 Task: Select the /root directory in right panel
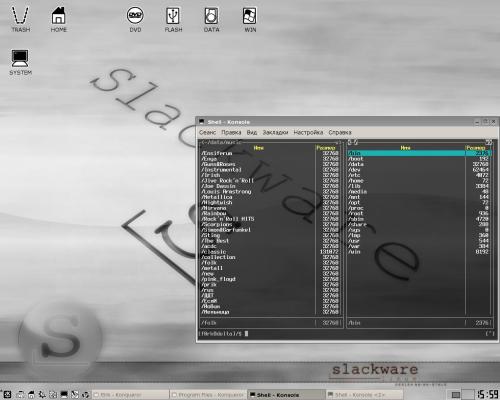point(419,213)
